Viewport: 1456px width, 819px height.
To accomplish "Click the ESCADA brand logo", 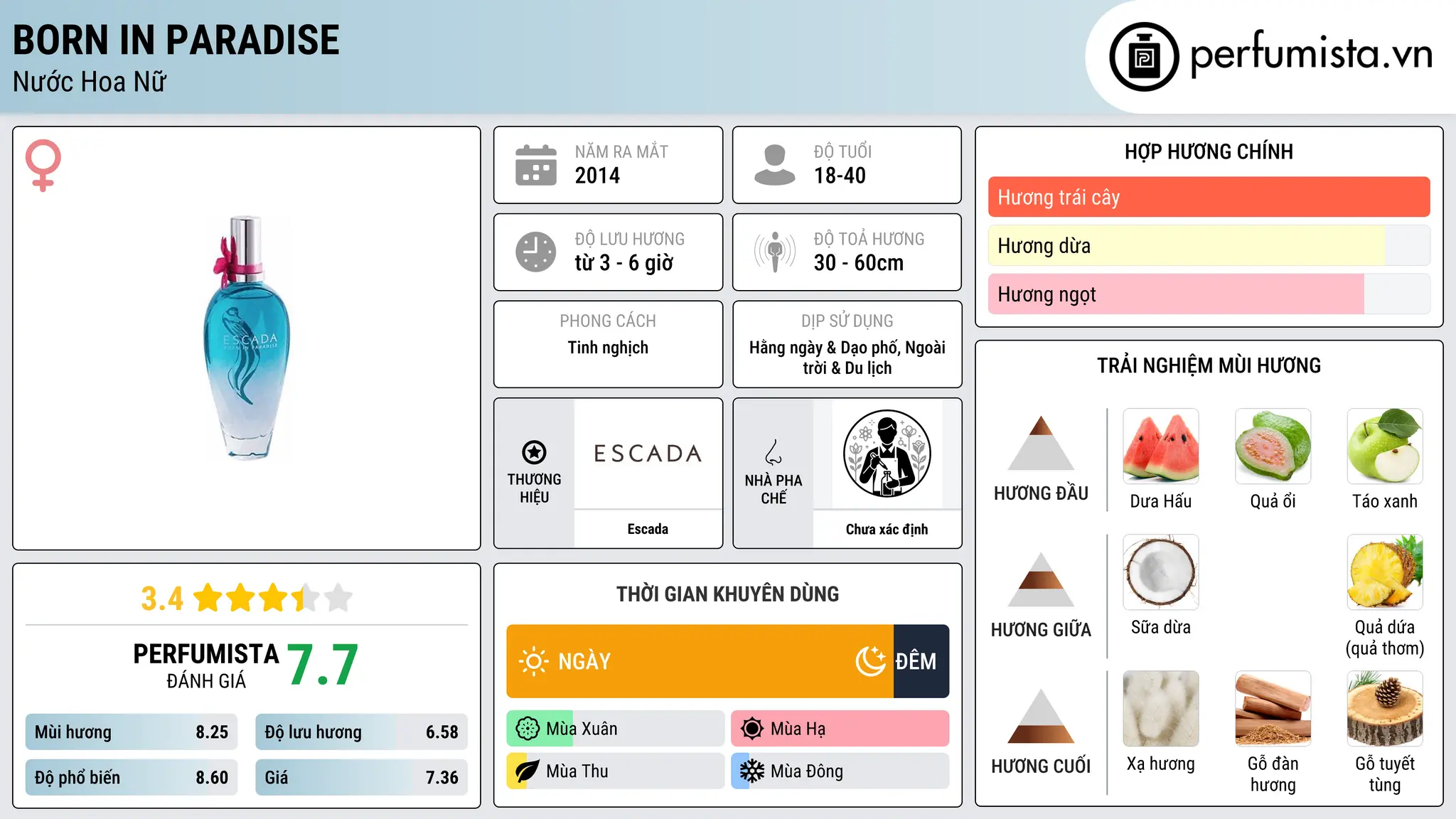I will (648, 454).
